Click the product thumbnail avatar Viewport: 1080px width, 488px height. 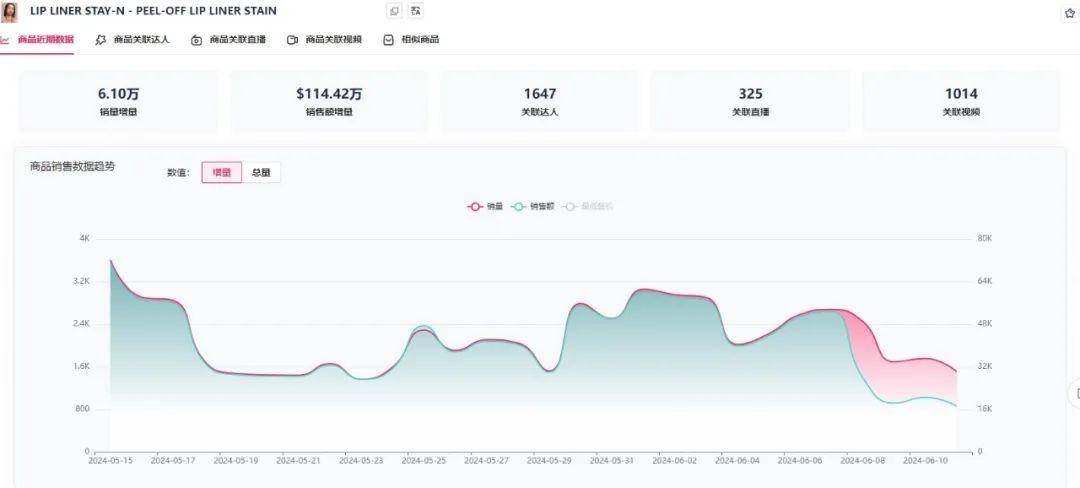(x=9, y=12)
